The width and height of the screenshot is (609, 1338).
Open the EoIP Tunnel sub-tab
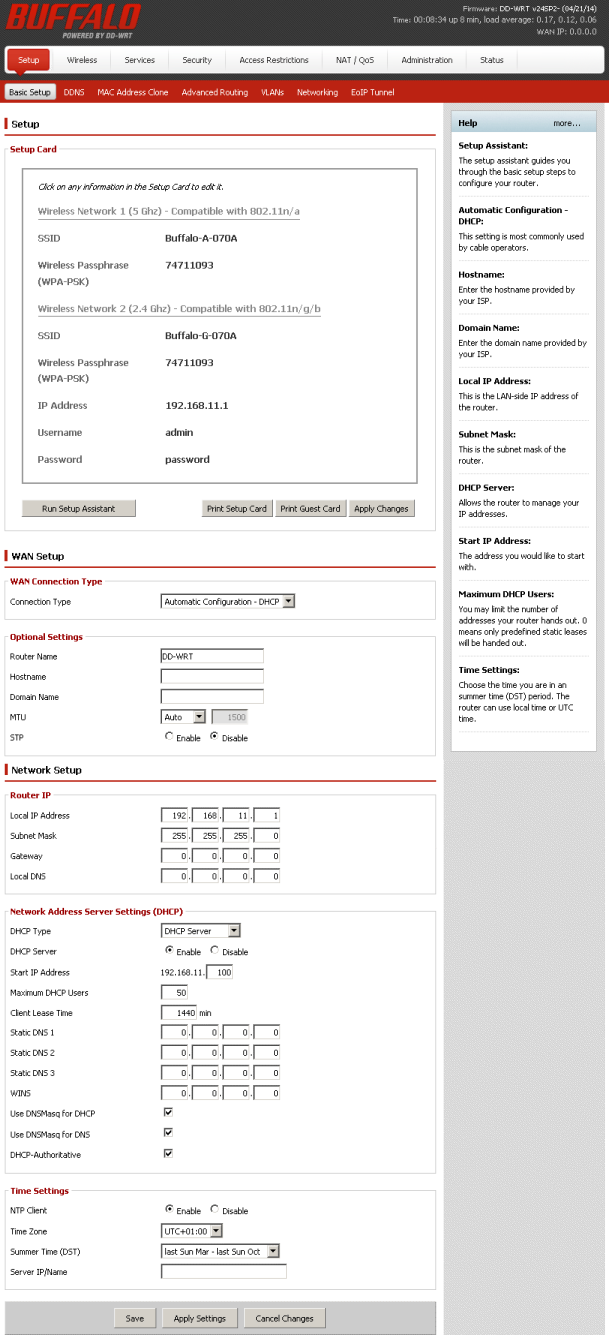[372, 92]
